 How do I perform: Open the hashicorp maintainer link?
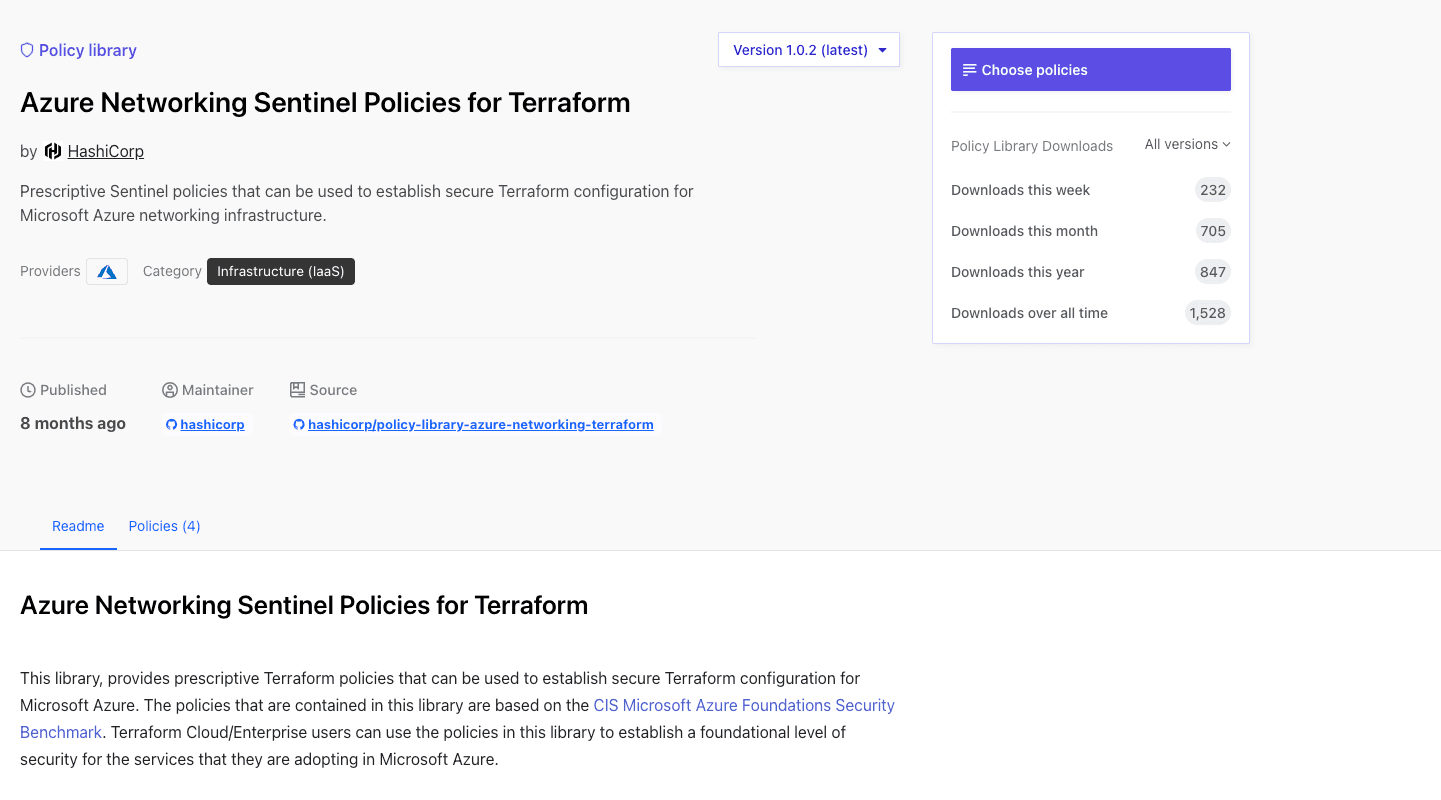(x=212, y=425)
